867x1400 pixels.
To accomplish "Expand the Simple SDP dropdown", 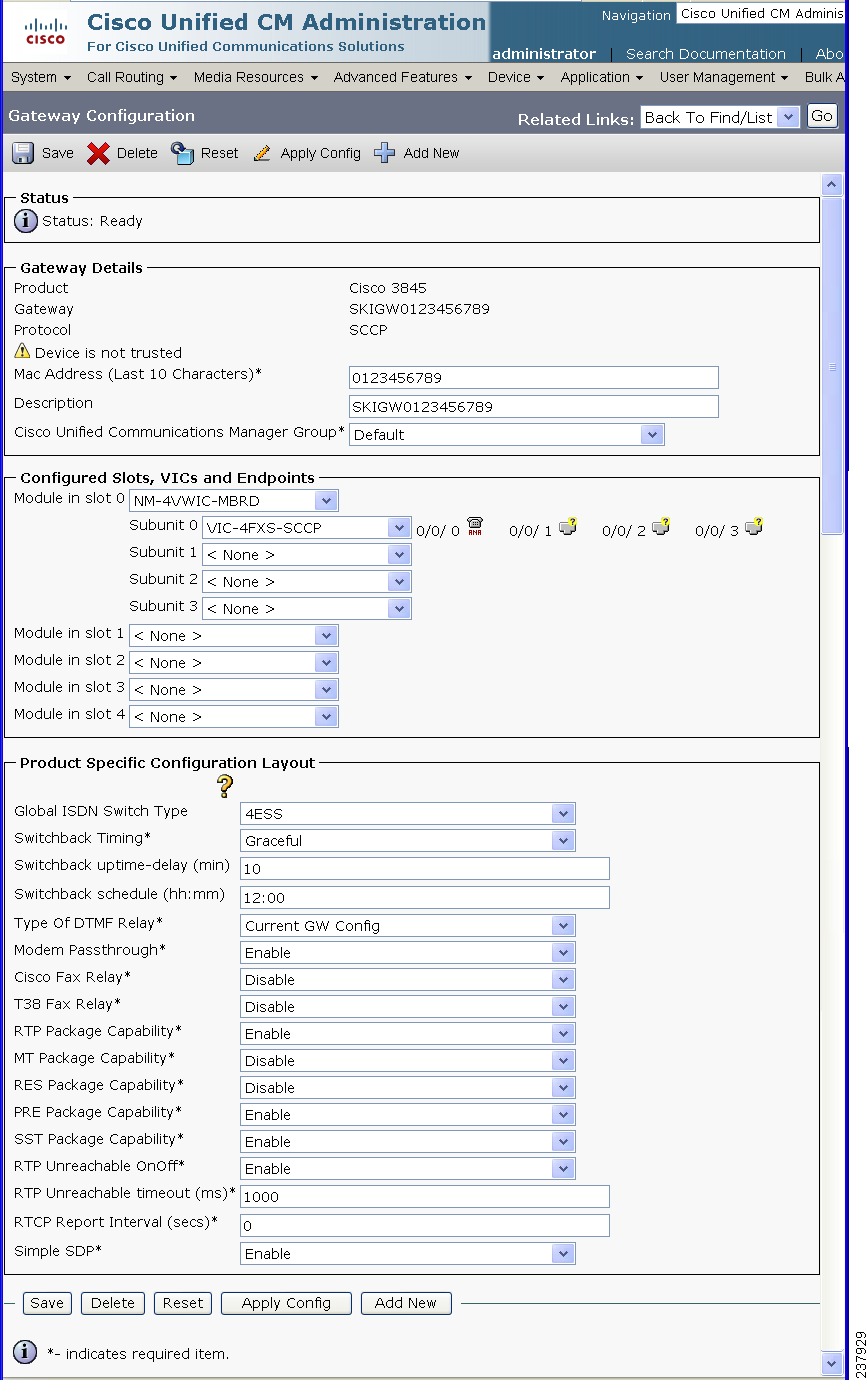I will [564, 1254].
